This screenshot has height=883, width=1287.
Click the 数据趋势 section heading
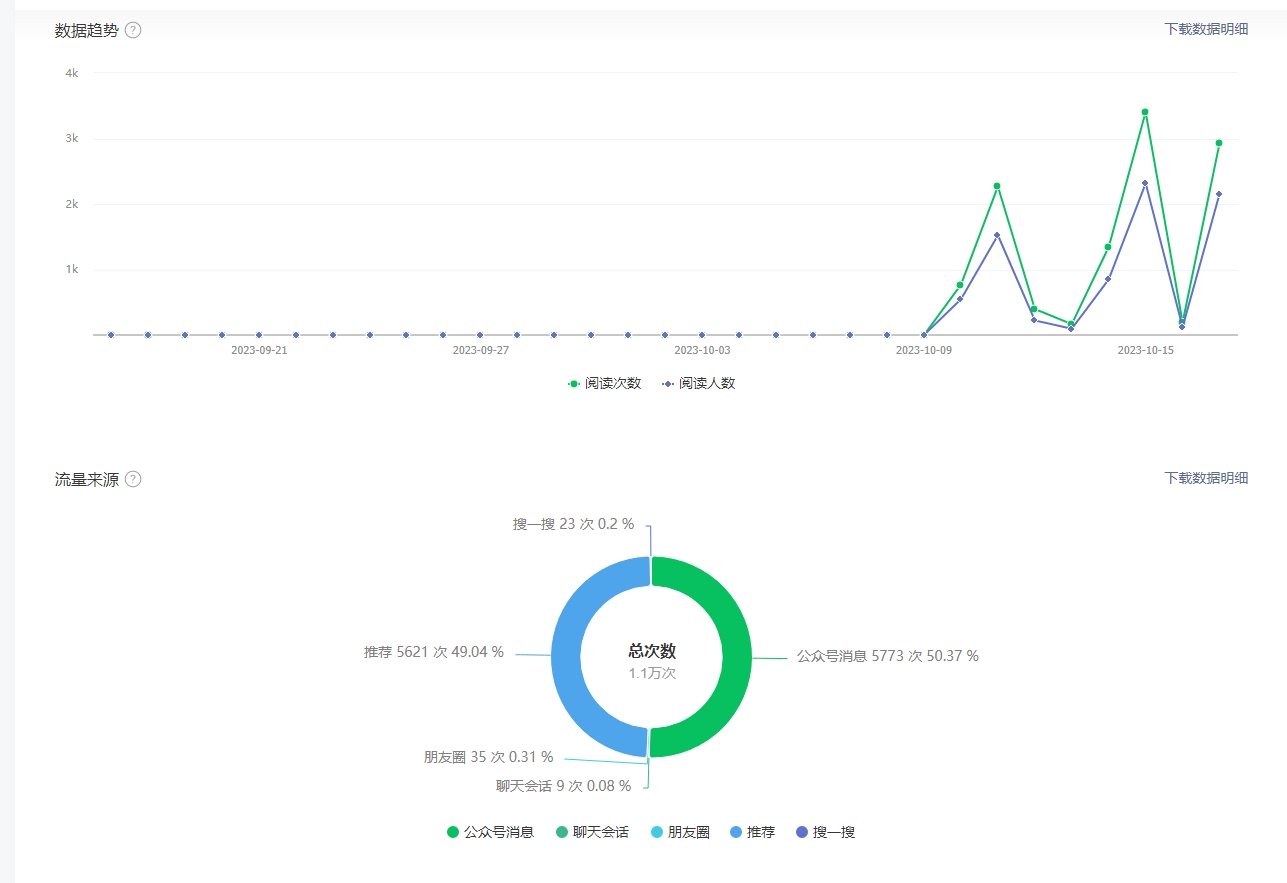click(87, 30)
